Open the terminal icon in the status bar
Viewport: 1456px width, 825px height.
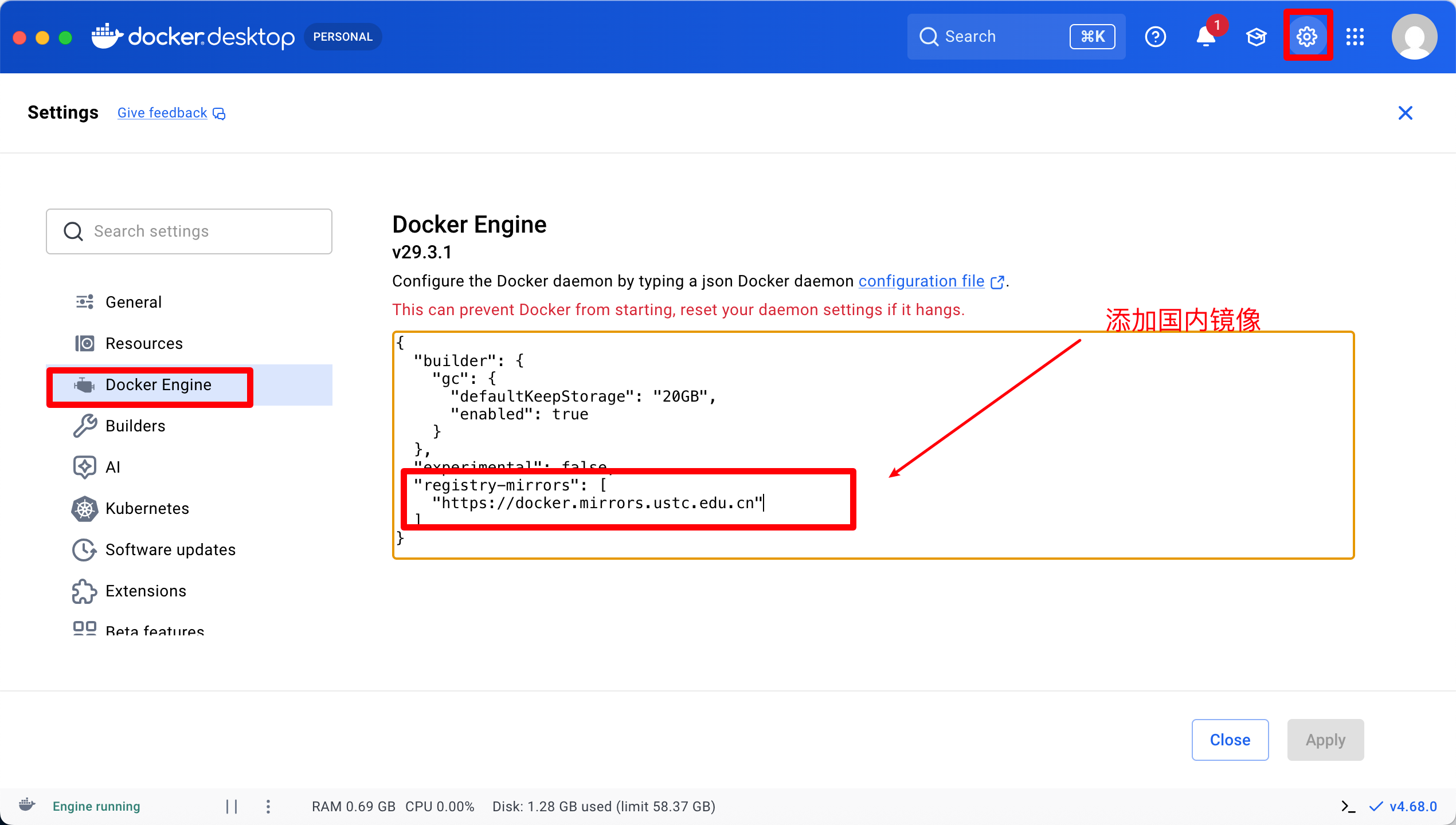coord(1348,807)
